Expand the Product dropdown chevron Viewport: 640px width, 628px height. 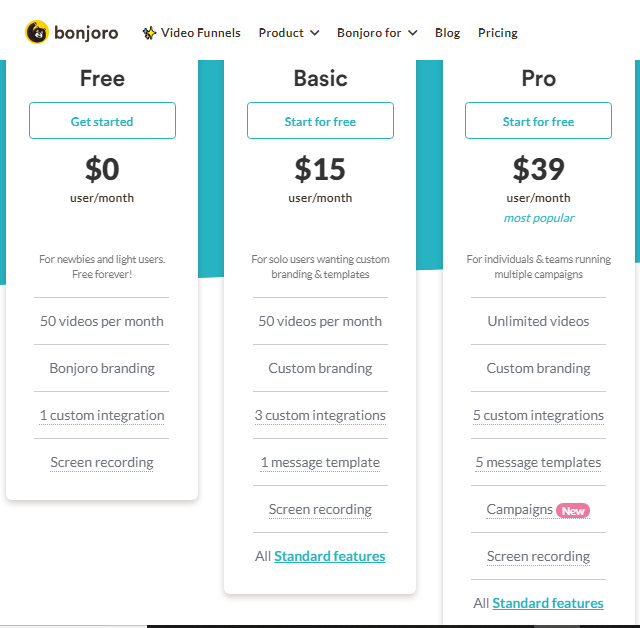[315, 33]
